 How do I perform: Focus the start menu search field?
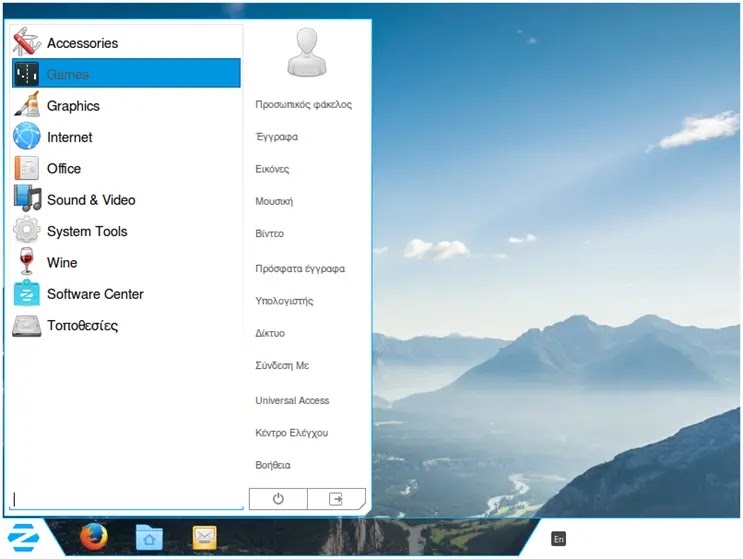coord(126,499)
